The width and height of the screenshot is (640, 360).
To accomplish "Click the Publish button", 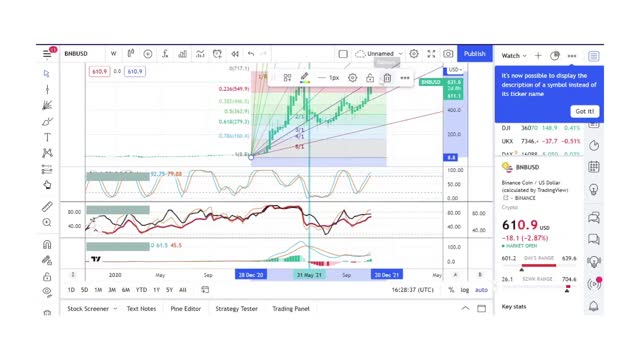I will point(474,53).
